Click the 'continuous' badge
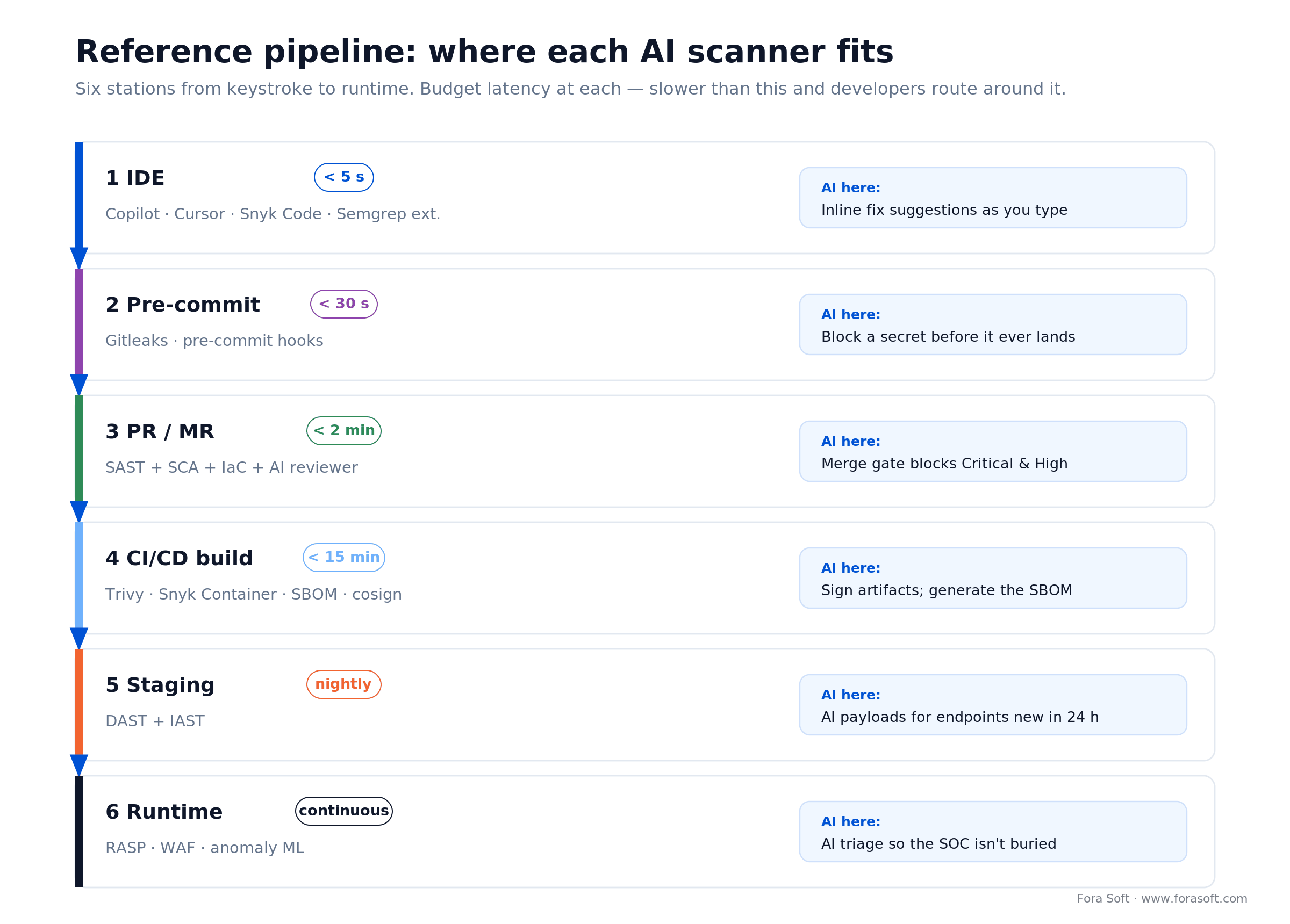The width and height of the screenshot is (1290, 924). (x=343, y=811)
